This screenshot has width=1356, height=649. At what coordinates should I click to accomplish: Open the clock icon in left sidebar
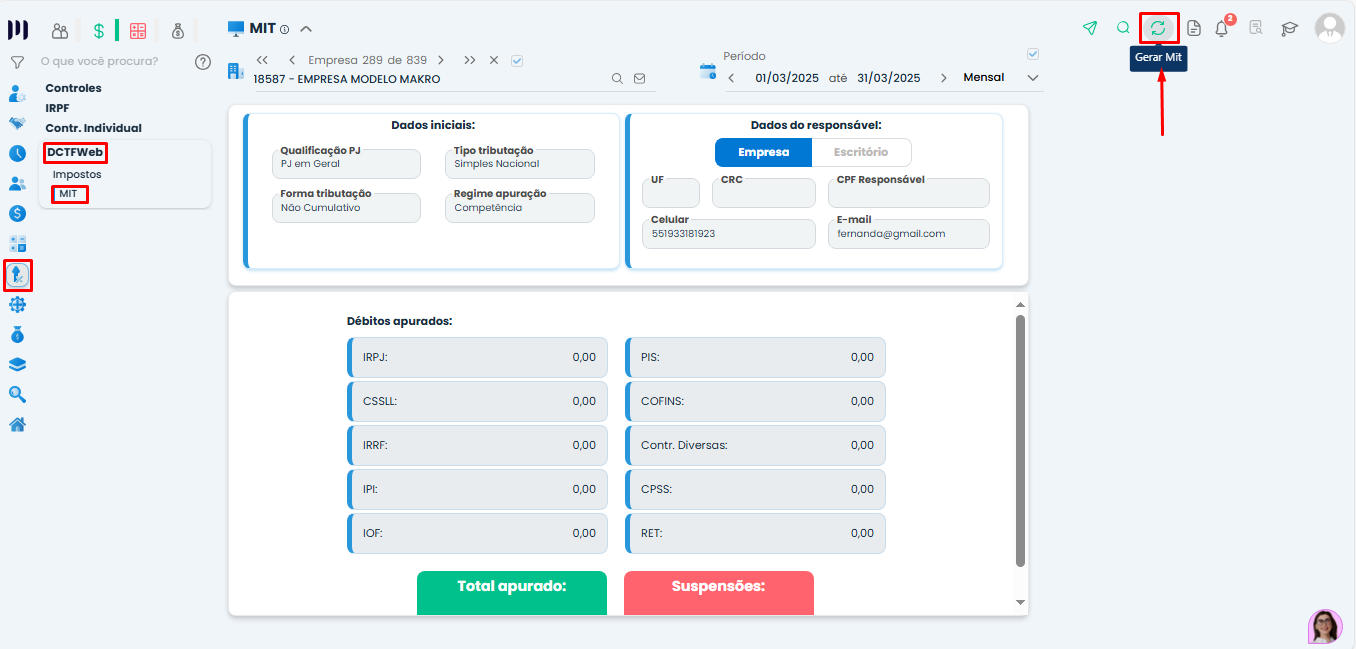click(17, 153)
